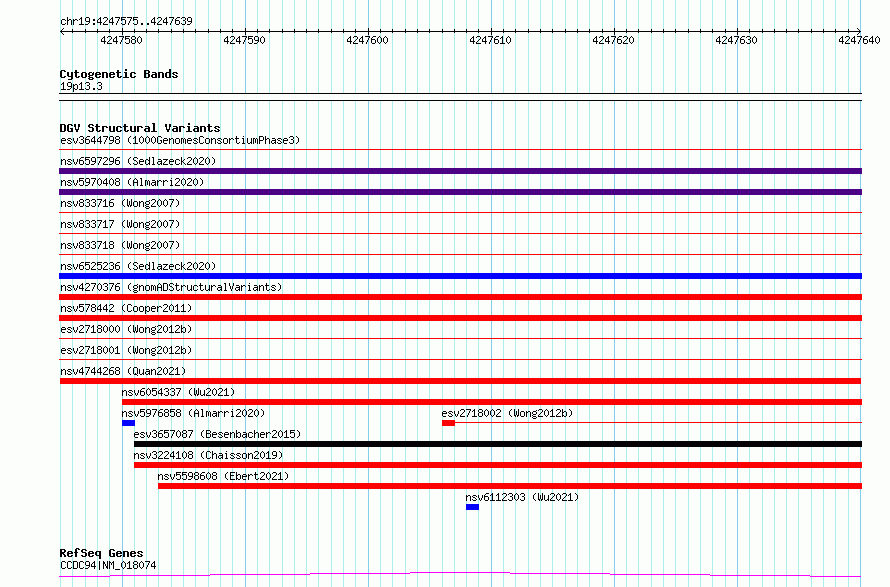Click the Cytogenetic Bands track title
890x587 pixels.
[119, 74]
